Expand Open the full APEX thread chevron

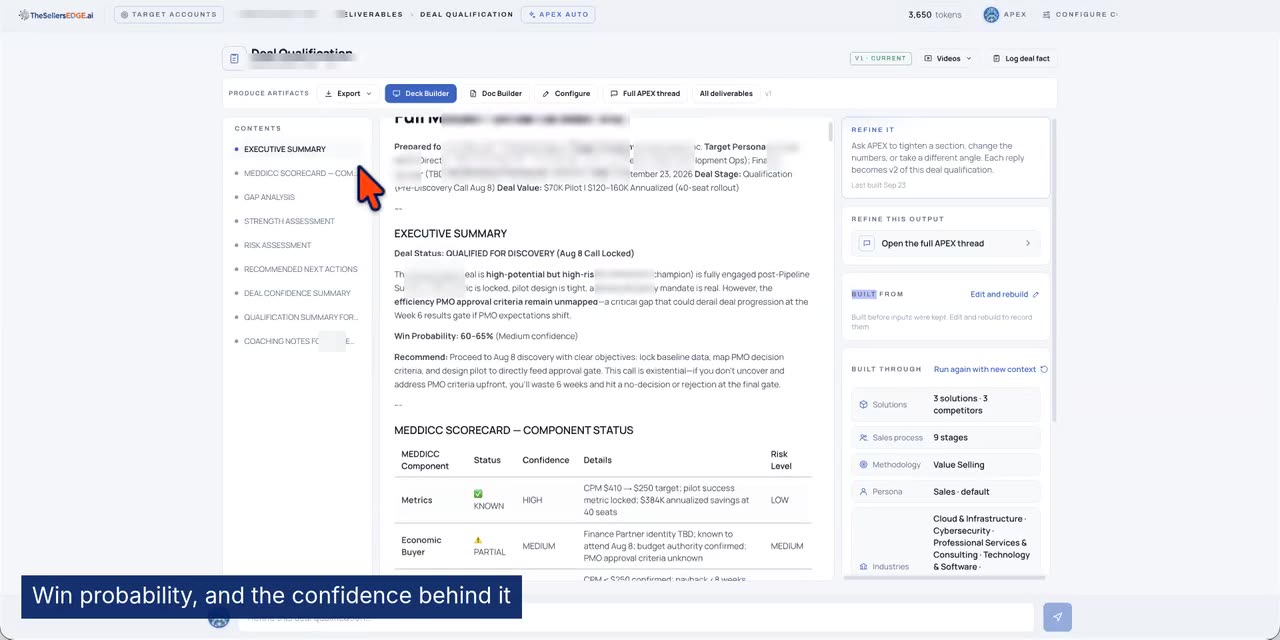point(1028,243)
